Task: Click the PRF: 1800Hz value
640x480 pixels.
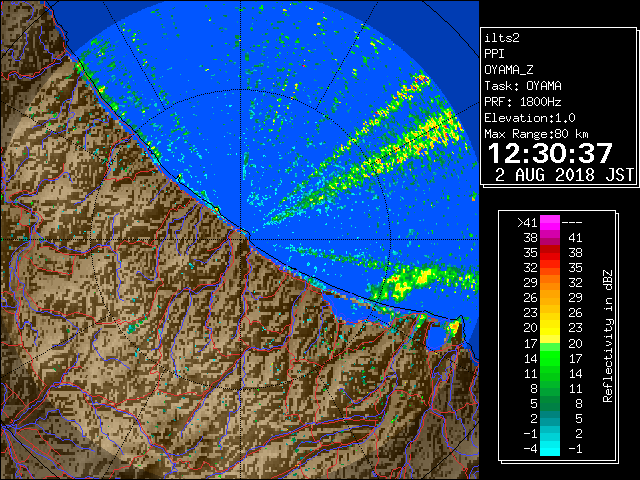Action: click(x=523, y=102)
